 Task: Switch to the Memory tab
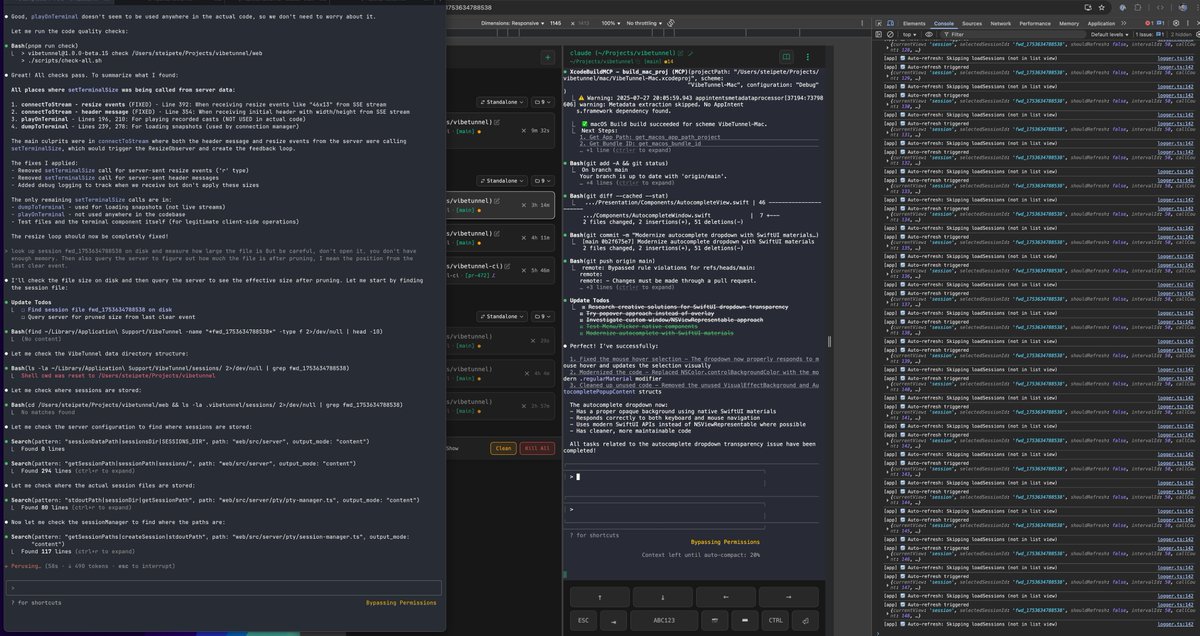[1069, 23]
